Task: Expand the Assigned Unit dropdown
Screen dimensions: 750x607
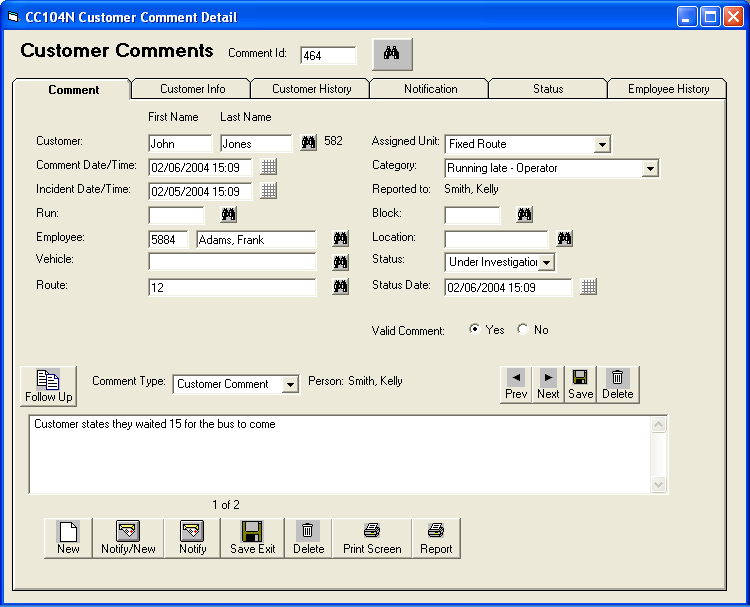Action: [601, 145]
